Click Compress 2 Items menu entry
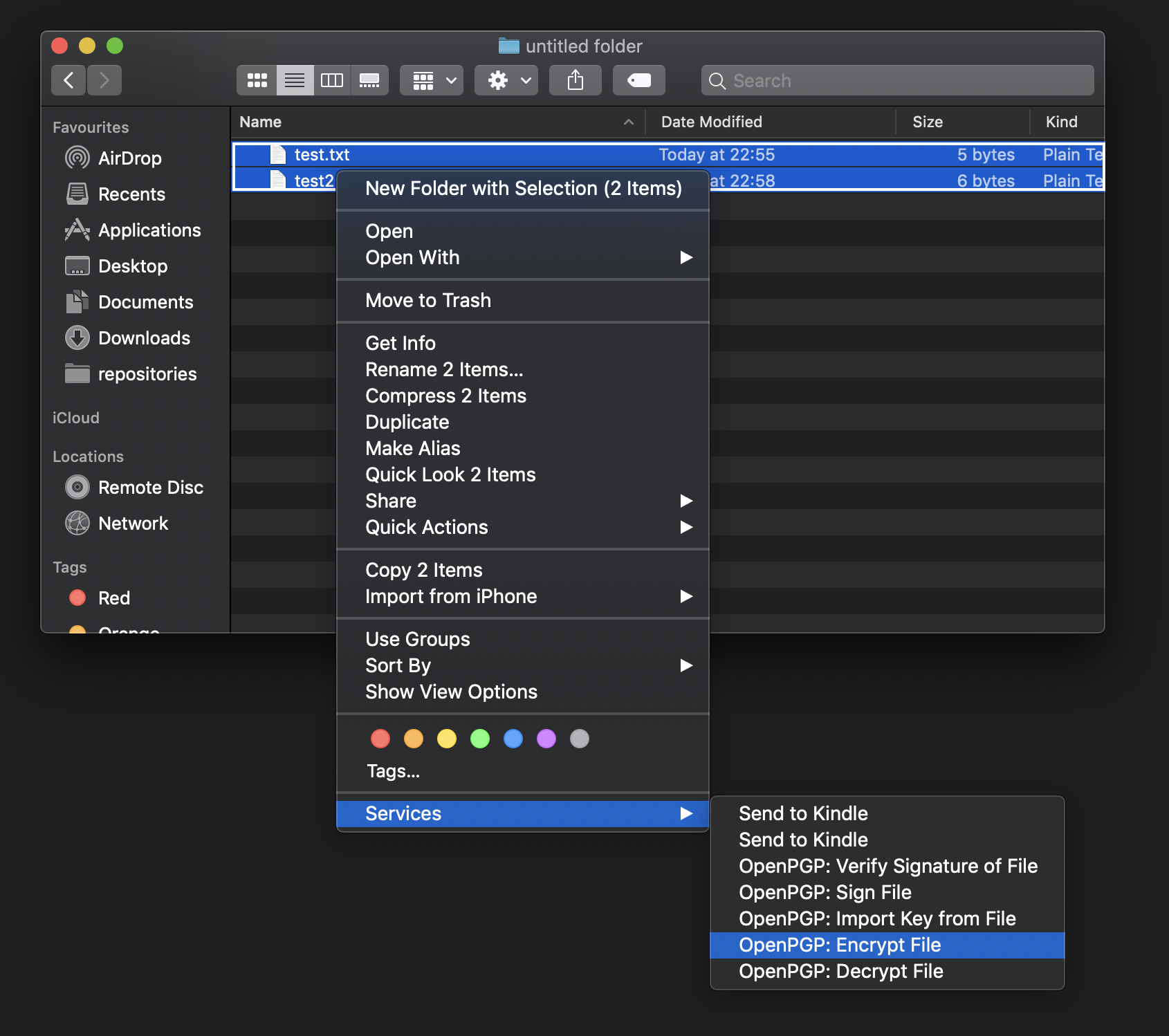1169x1036 pixels. 445,396
